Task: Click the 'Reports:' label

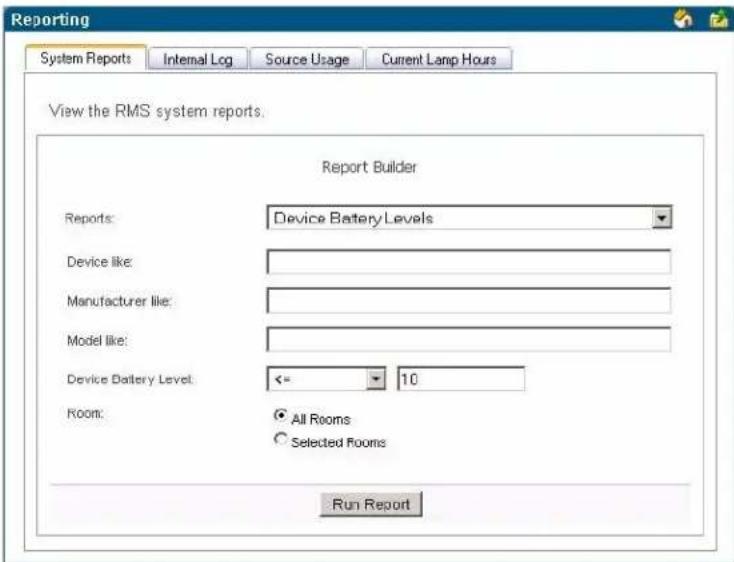Action: [89, 218]
